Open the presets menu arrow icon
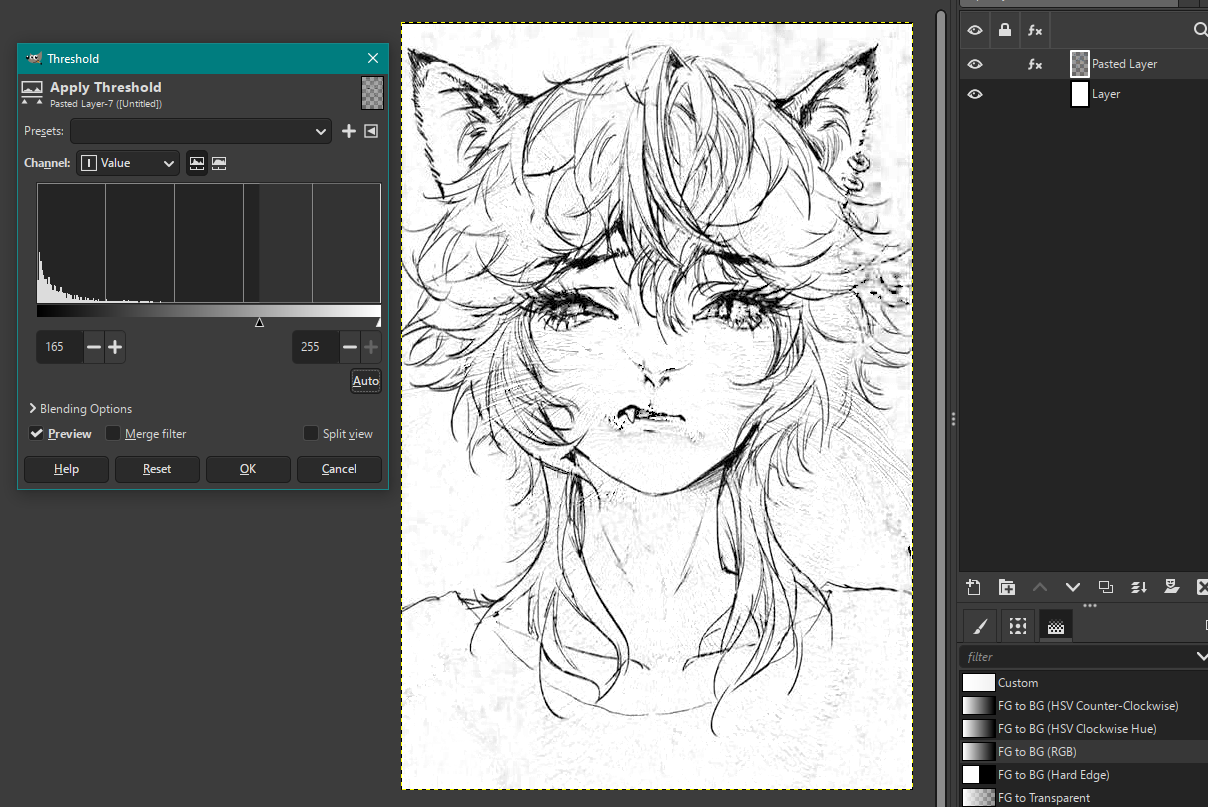The height and width of the screenshot is (807, 1208). coord(371,131)
